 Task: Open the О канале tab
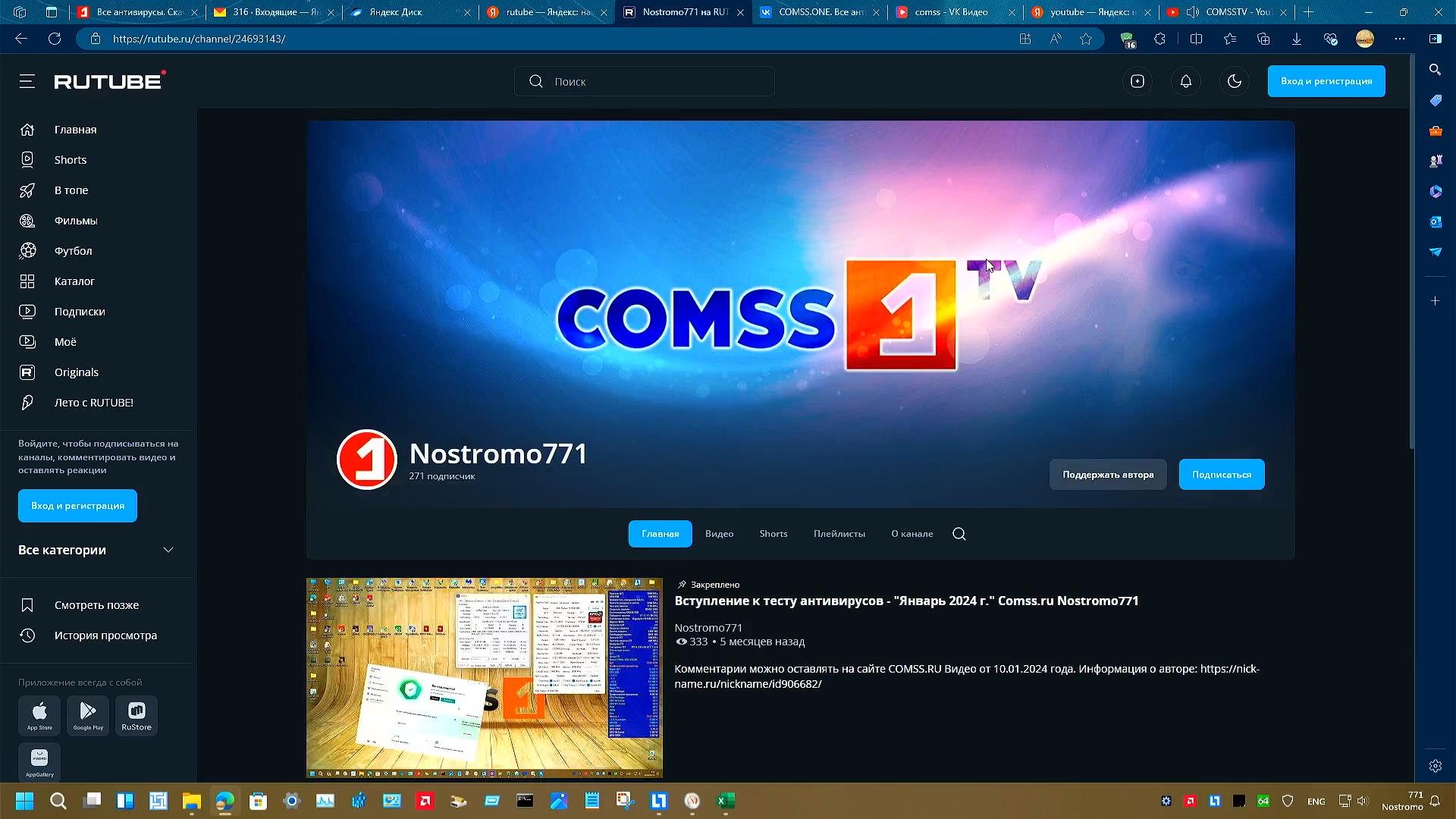click(x=912, y=534)
